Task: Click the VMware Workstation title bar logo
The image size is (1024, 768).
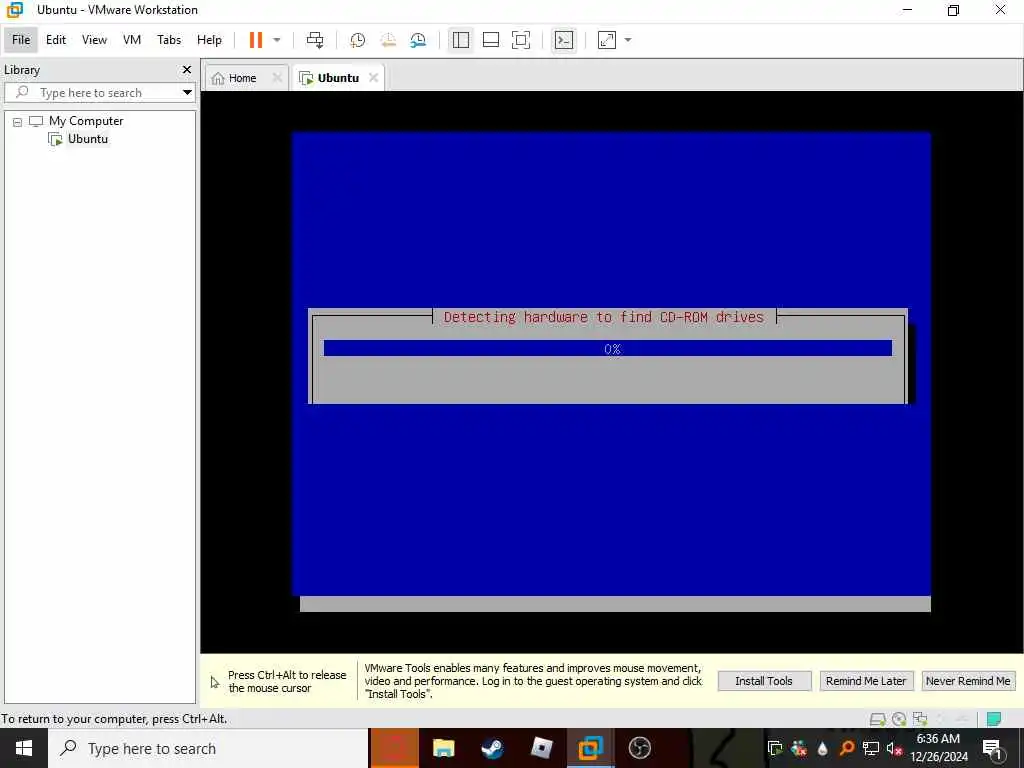Action: (x=14, y=10)
